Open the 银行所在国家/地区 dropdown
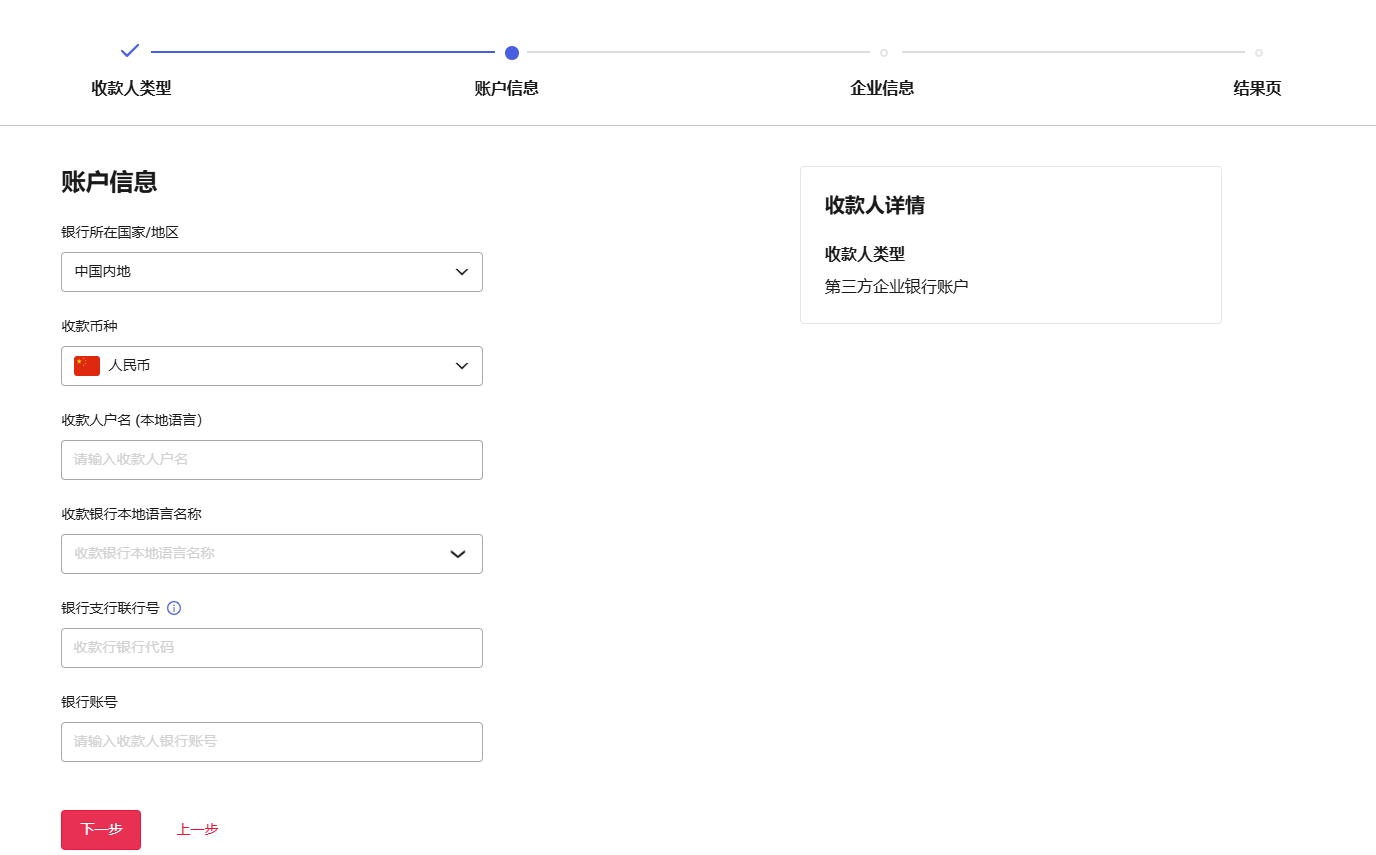1376x855 pixels. (x=271, y=272)
